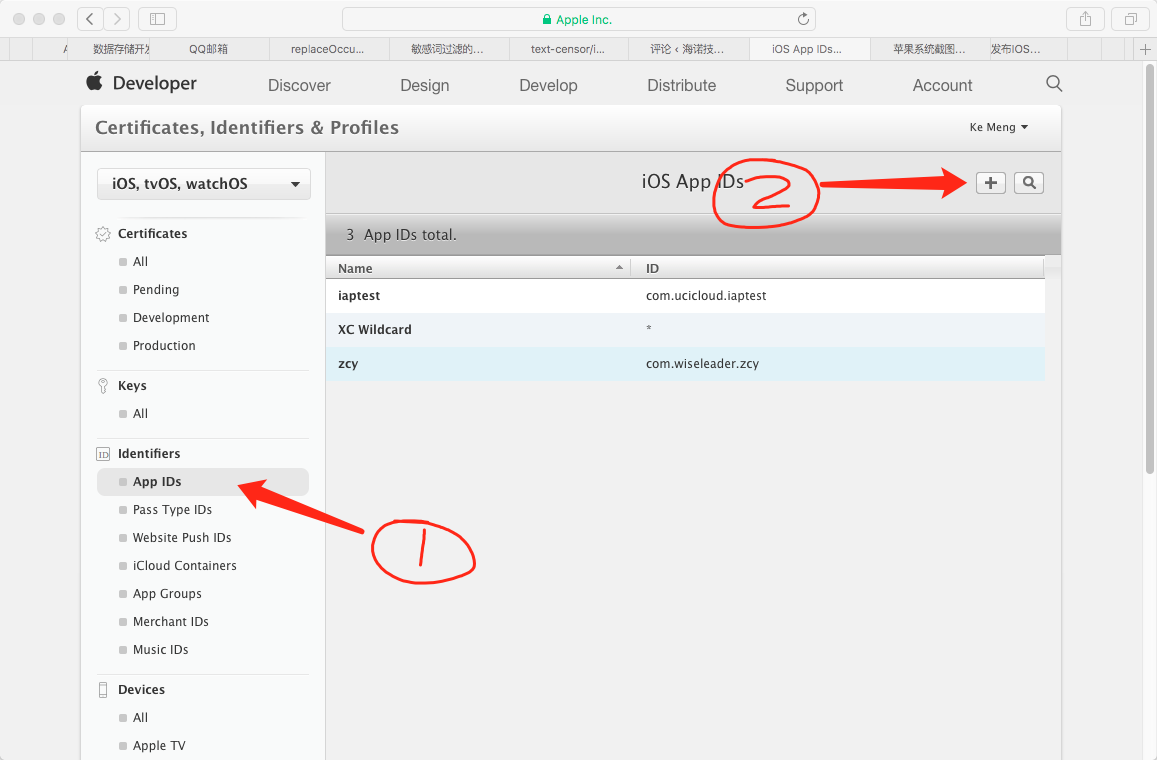Open the iOS, tvOS, watchOS platform dropdown
Viewport: 1157px width, 760px height.
pos(204,184)
